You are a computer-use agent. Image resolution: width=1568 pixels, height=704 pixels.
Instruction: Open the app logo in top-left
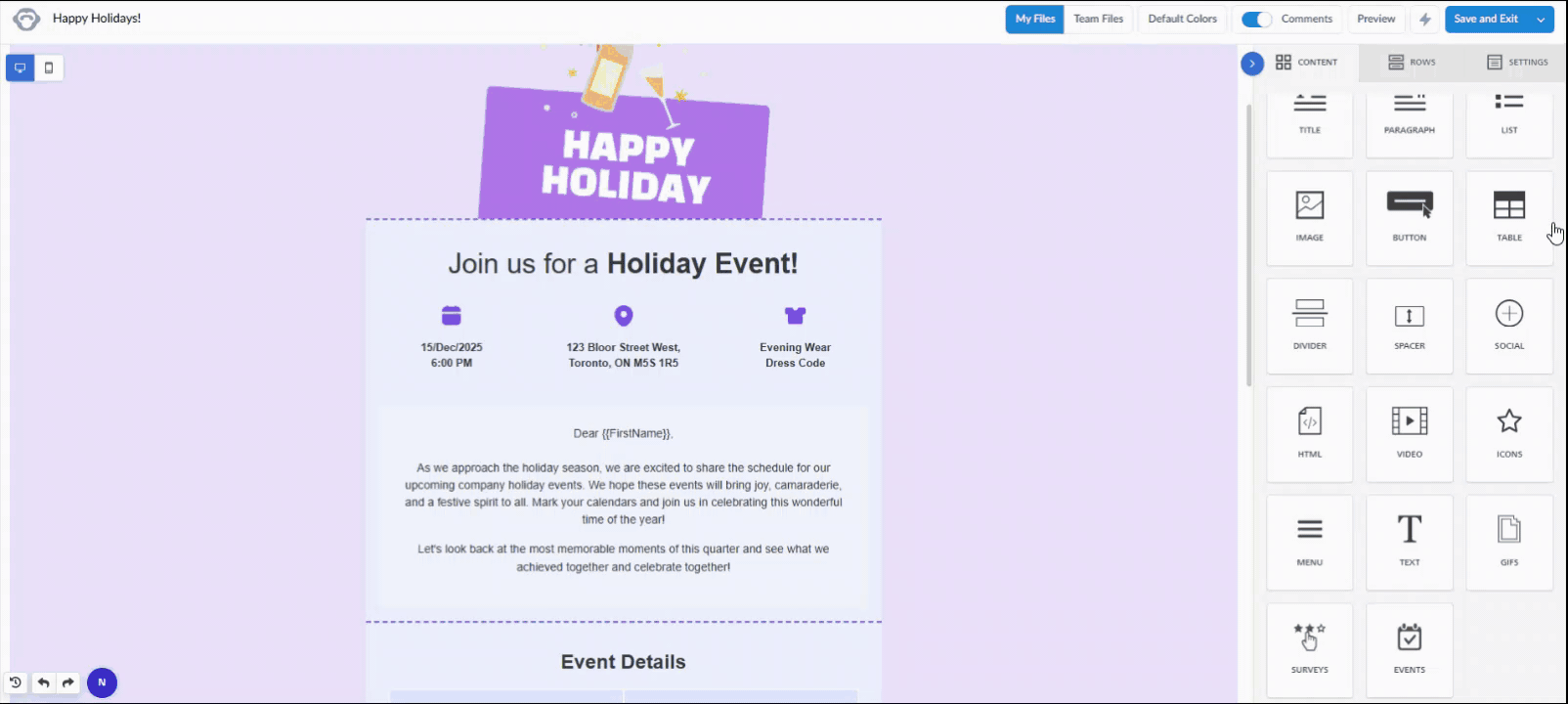coord(26,19)
